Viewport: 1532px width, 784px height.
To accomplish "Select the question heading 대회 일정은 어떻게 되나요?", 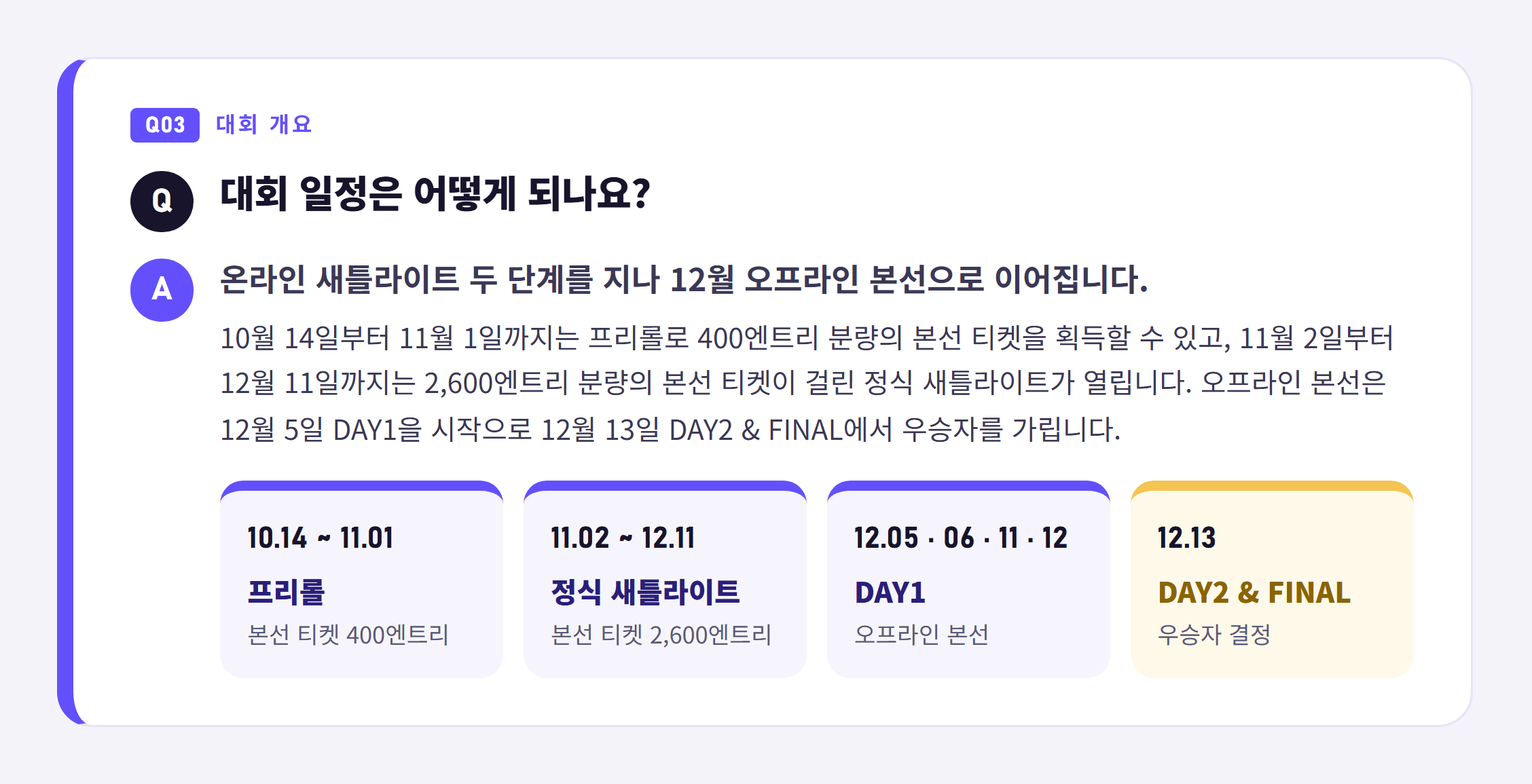I will (x=435, y=194).
